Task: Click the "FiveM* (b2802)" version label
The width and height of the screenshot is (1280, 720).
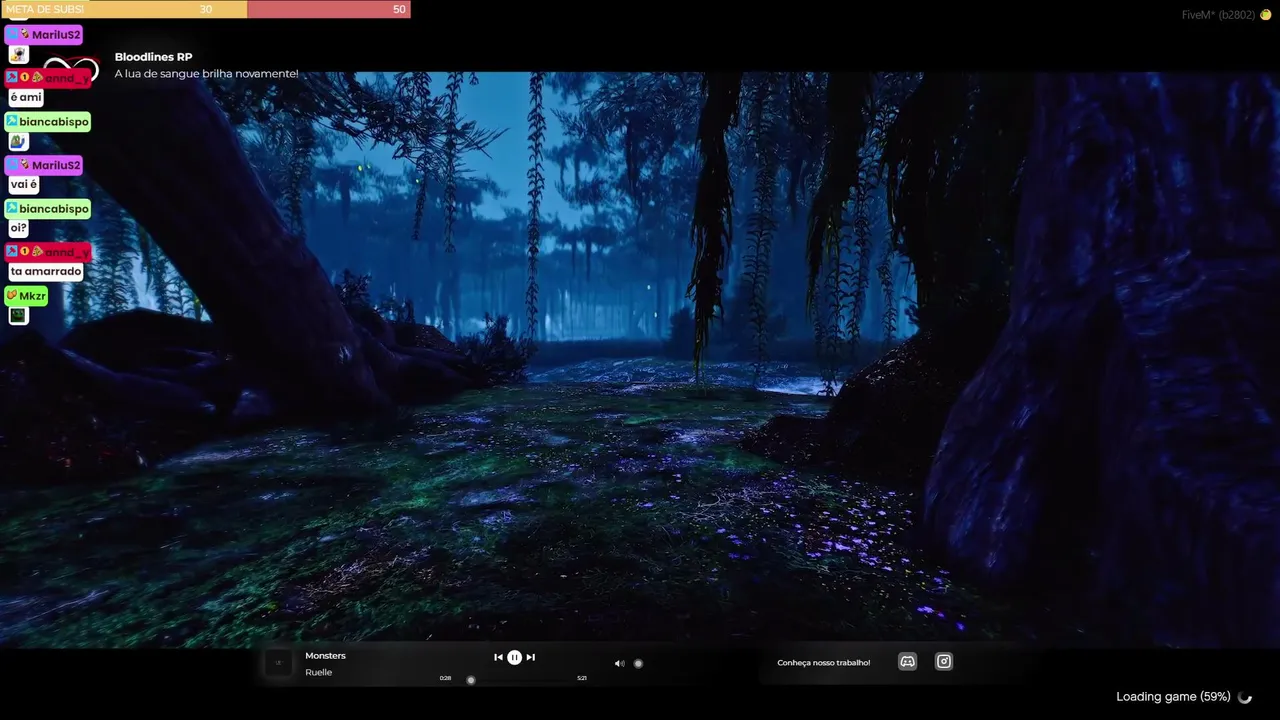Action: [1218, 15]
